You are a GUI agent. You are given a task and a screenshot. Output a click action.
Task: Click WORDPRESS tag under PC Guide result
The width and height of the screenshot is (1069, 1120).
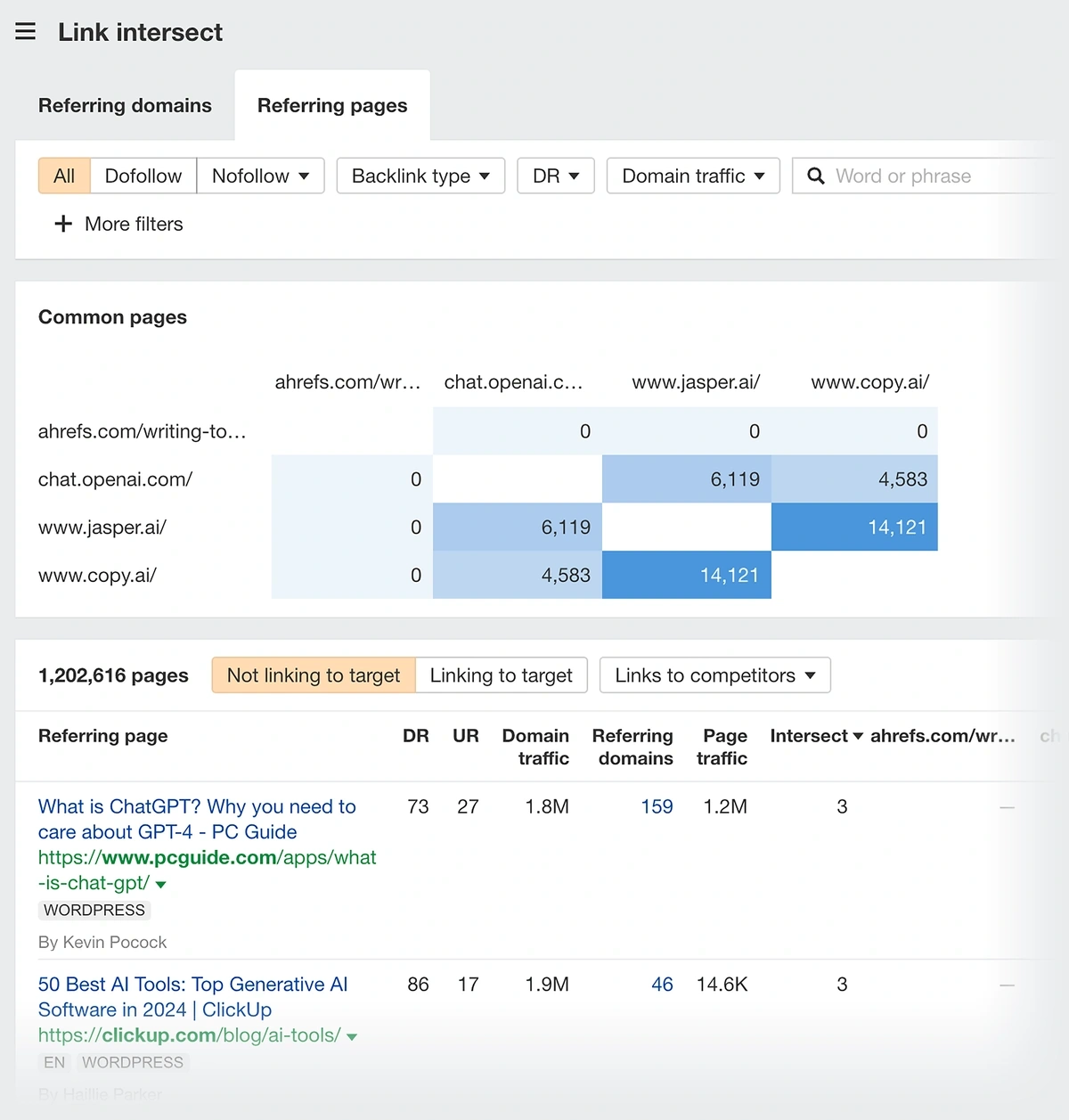(x=94, y=910)
